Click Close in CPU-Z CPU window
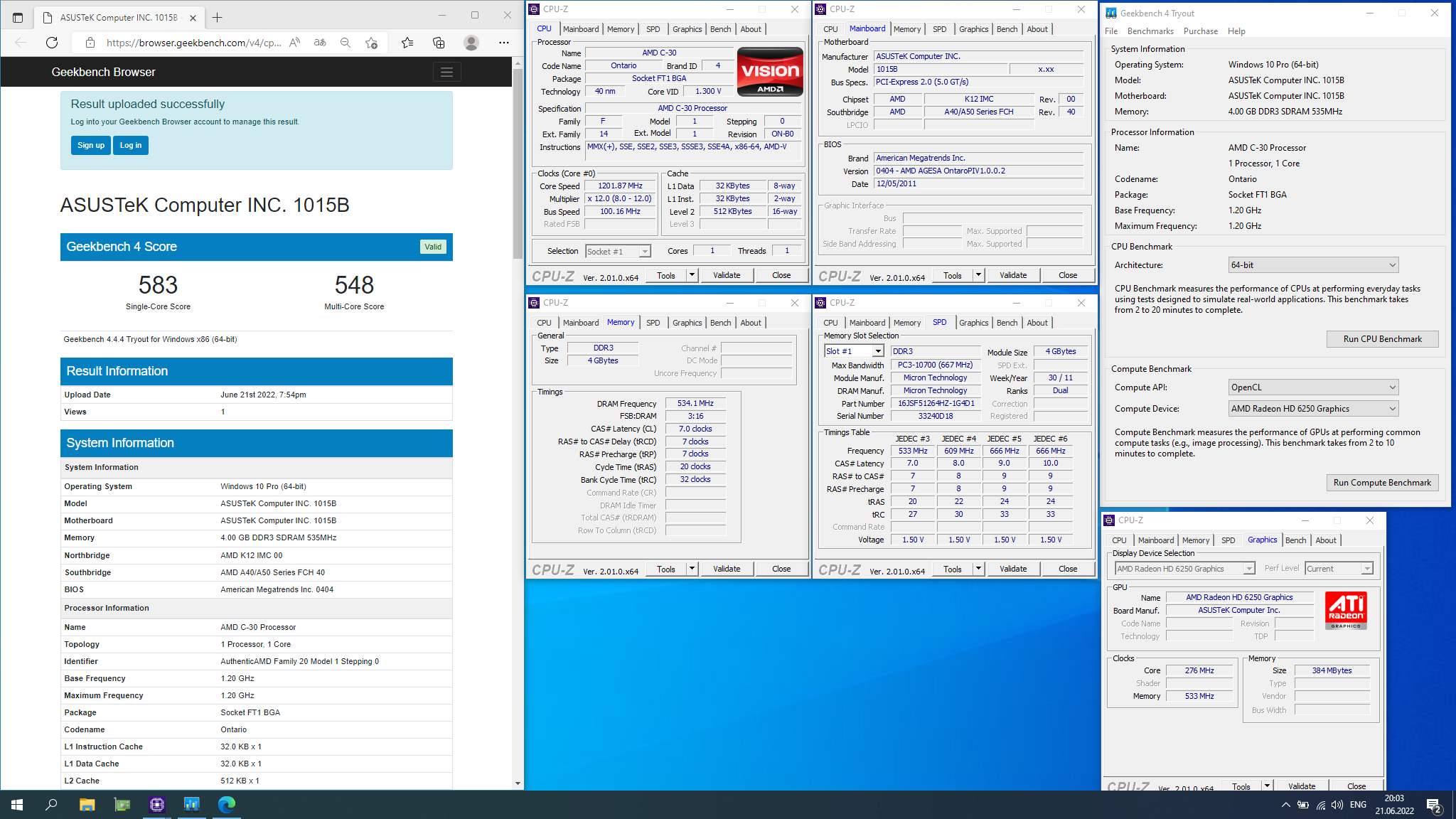Viewport: 1456px width, 819px height. 781,275
